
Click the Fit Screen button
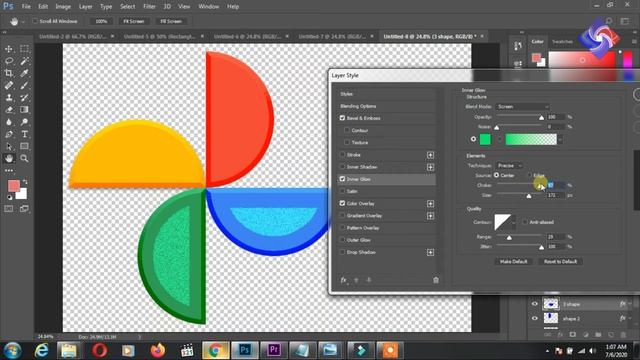pyautogui.click(x=133, y=21)
